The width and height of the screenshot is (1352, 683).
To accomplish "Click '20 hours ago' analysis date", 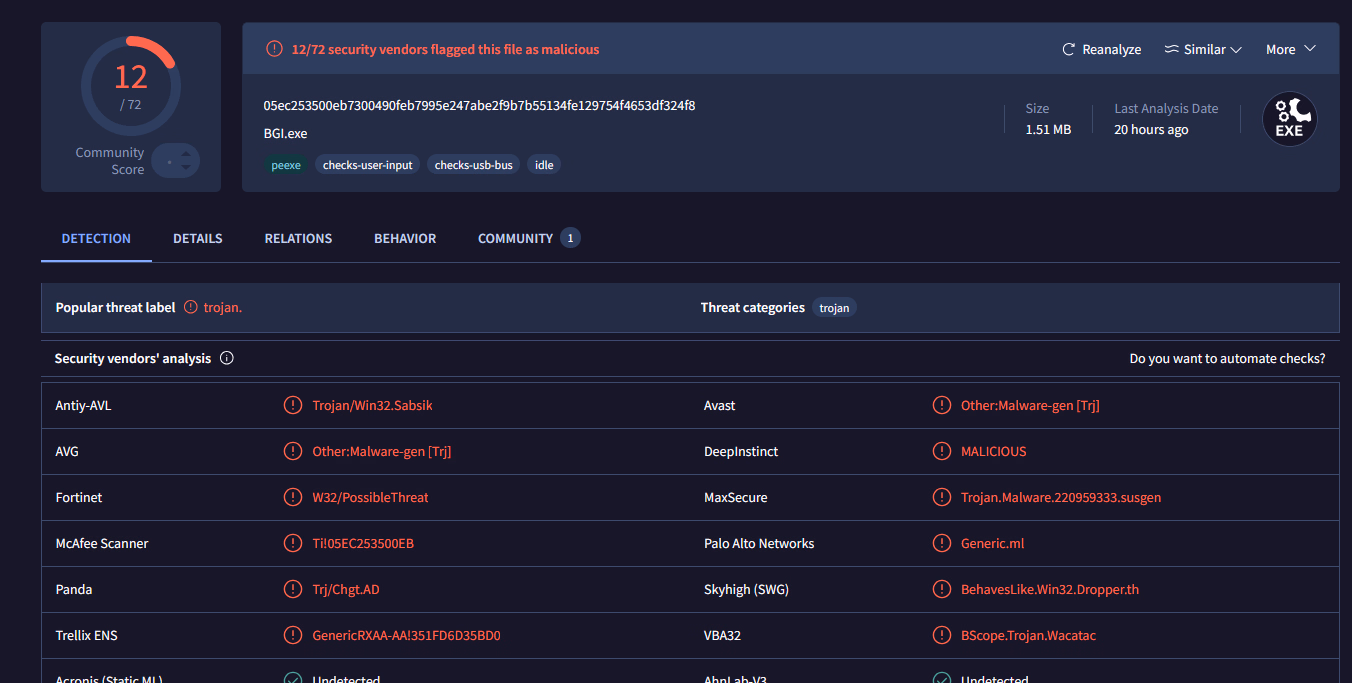I will 1151,129.
